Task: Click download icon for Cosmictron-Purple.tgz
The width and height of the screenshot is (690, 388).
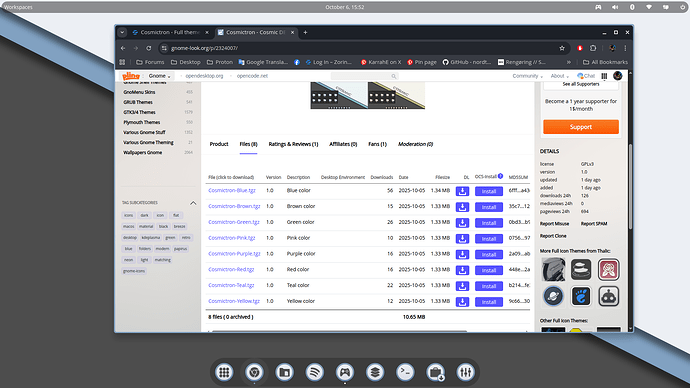Action: (x=462, y=255)
